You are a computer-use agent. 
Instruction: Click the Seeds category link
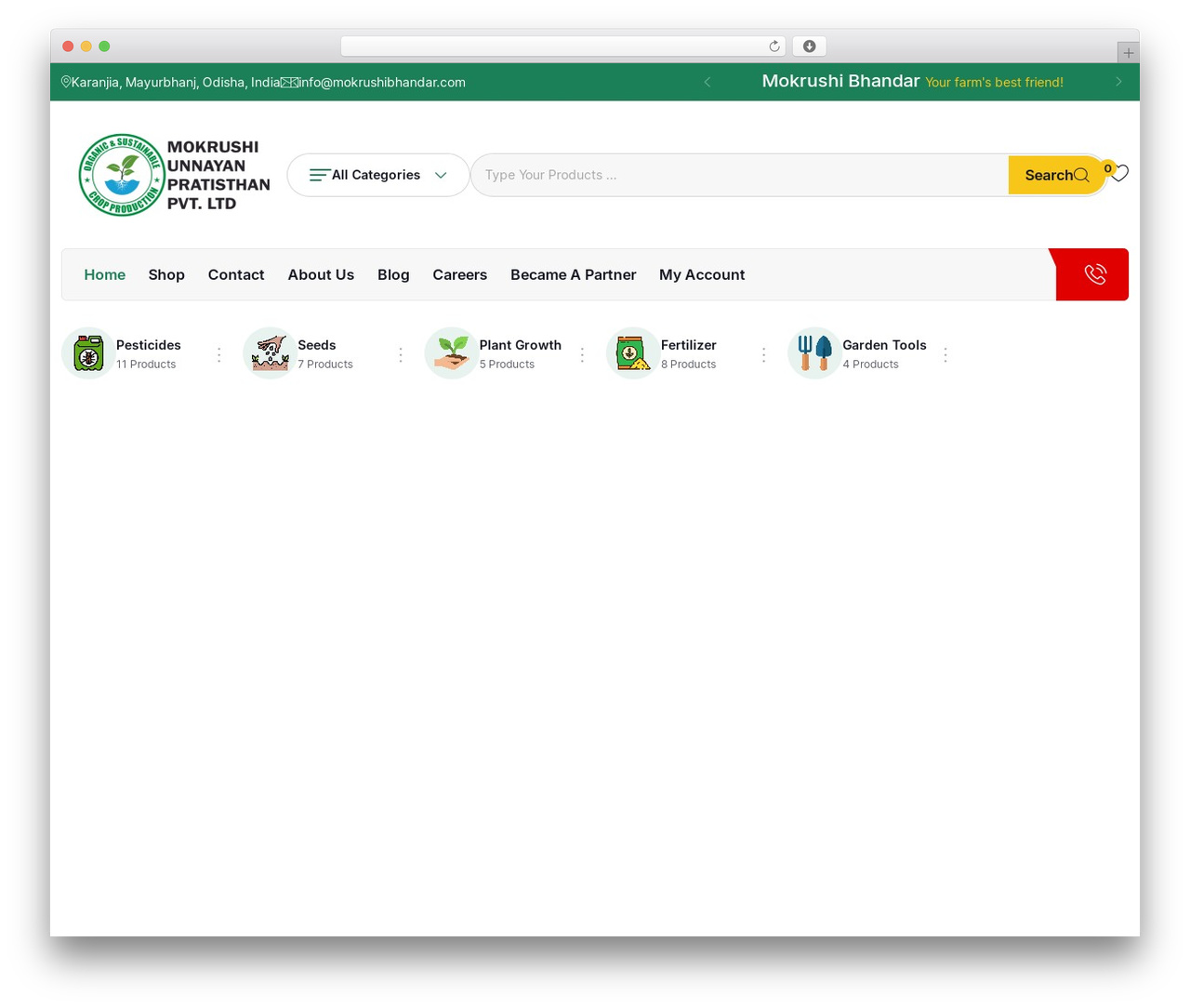pos(316,345)
